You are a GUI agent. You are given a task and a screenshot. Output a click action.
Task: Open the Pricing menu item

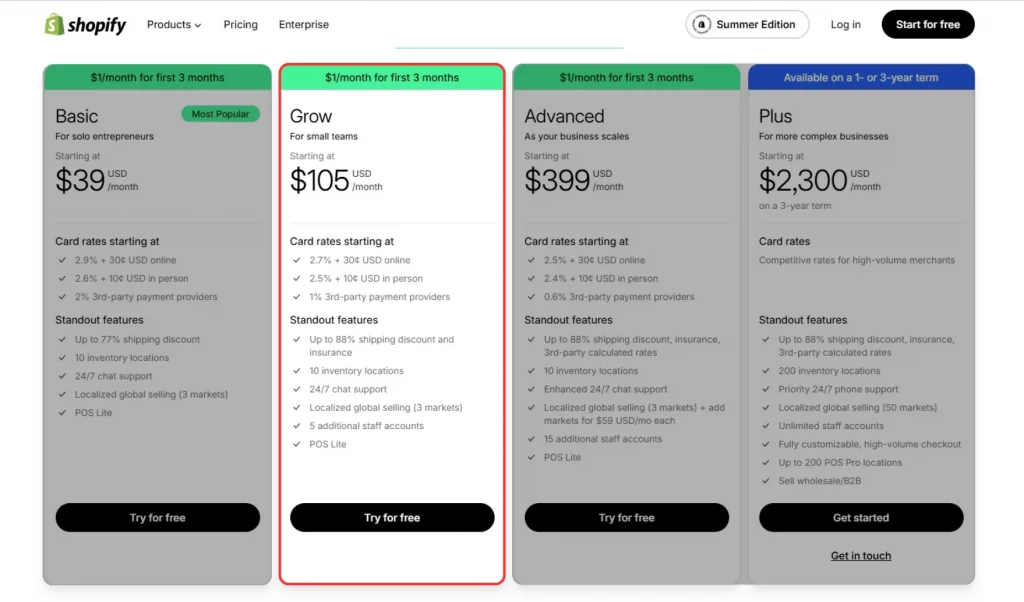click(x=240, y=25)
